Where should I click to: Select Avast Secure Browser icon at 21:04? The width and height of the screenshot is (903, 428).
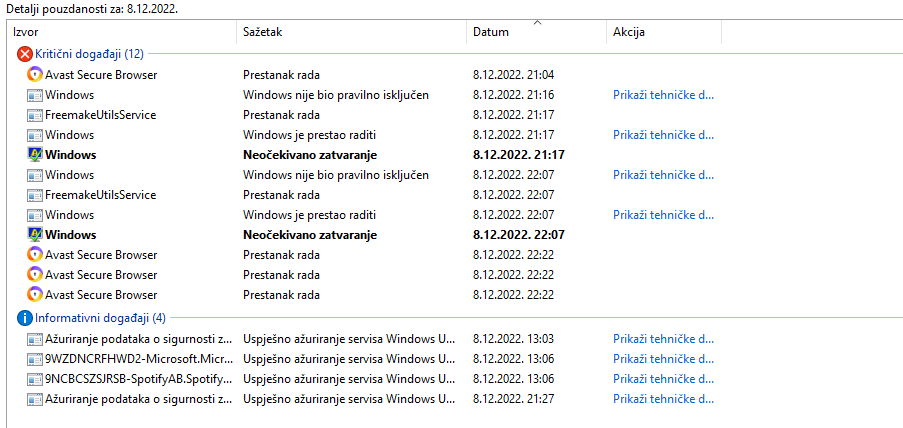pyautogui.click(x=35, y=74)
